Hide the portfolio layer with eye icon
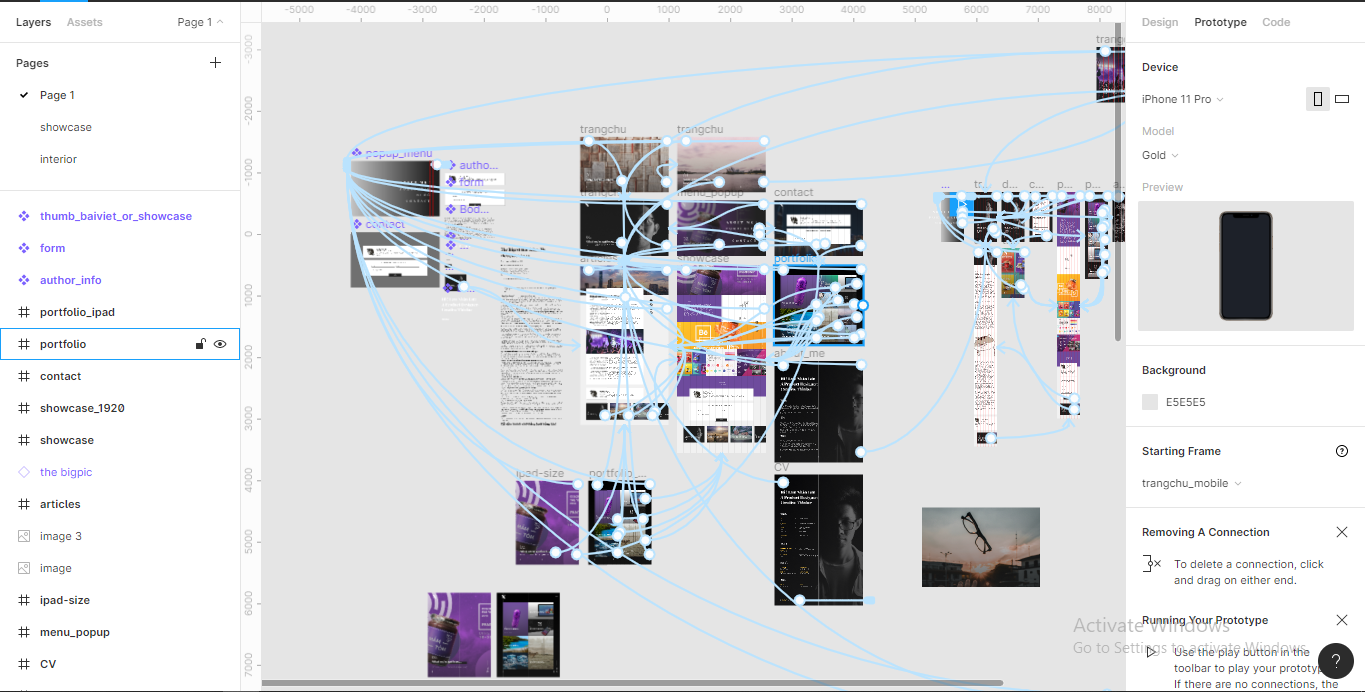 pos(220,344)
